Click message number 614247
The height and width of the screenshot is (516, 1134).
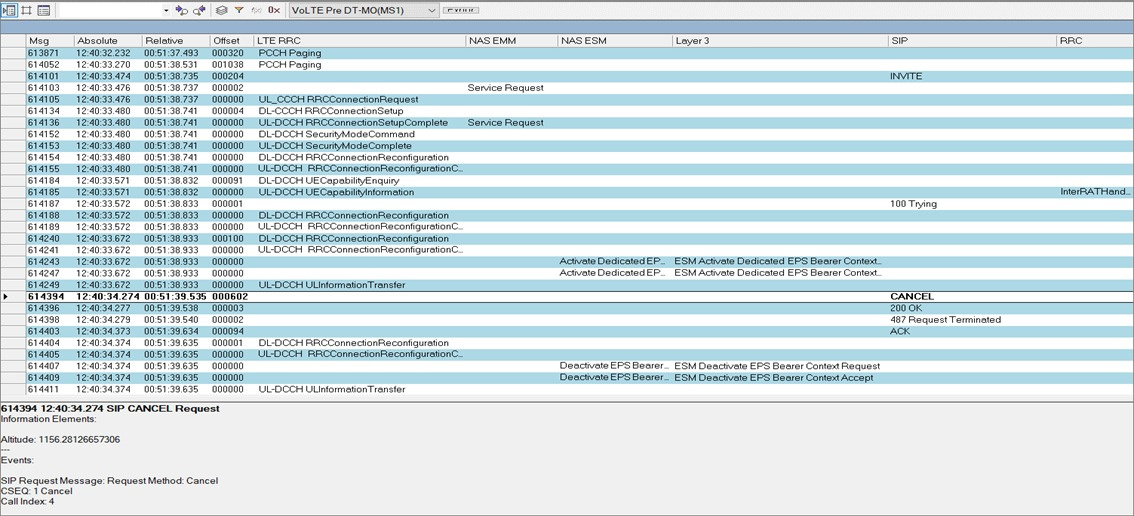[x=42, y=273]
